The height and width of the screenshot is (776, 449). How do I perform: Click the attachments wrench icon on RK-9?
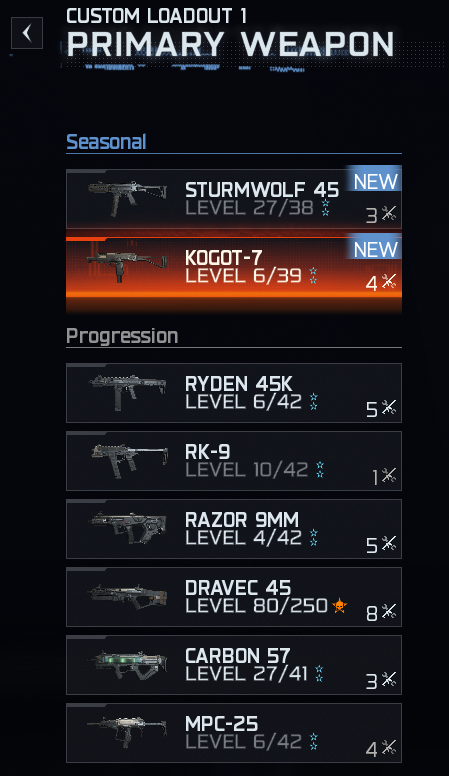[x=389, y=476]
